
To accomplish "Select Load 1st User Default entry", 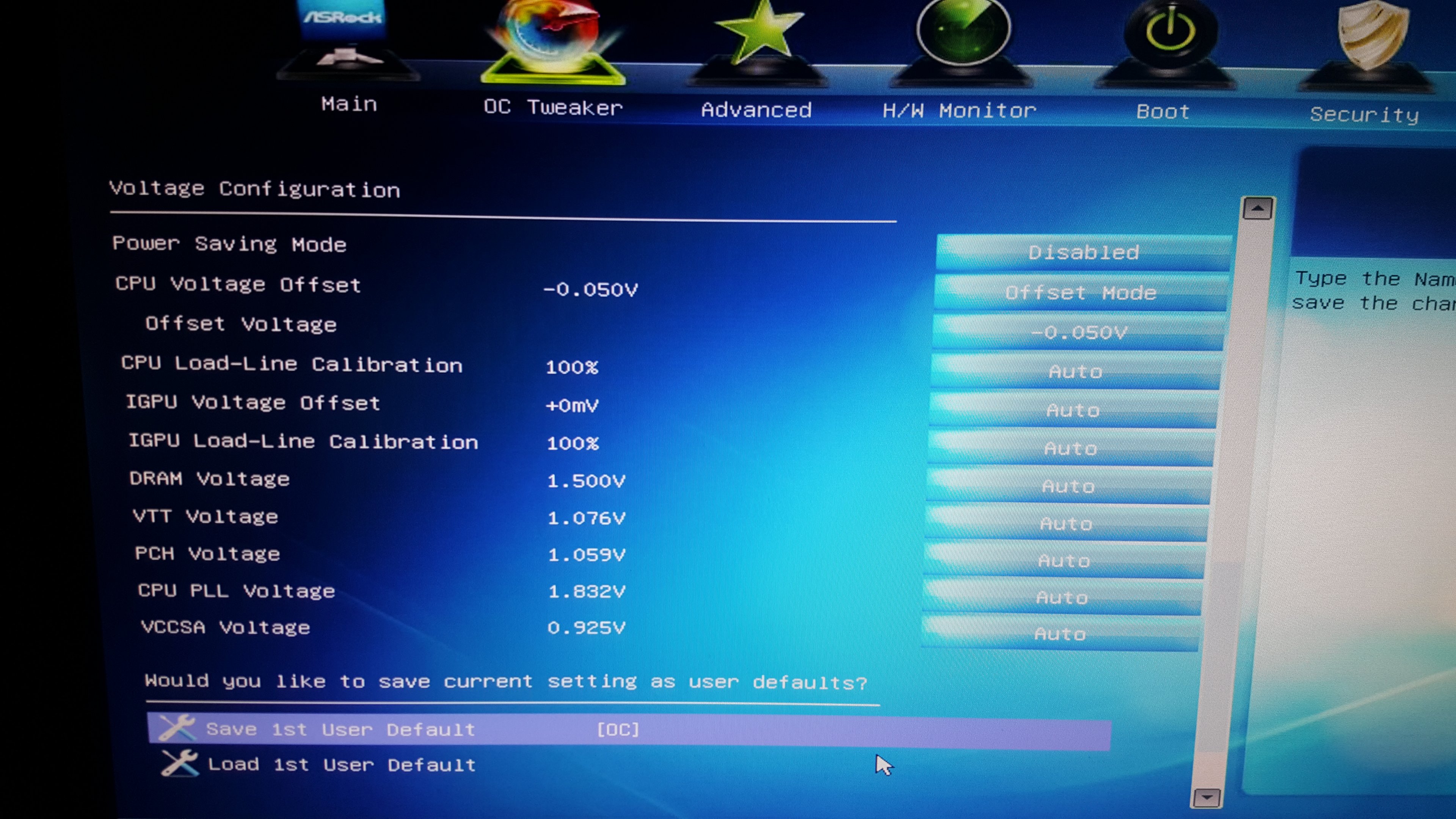I will 341,765.
